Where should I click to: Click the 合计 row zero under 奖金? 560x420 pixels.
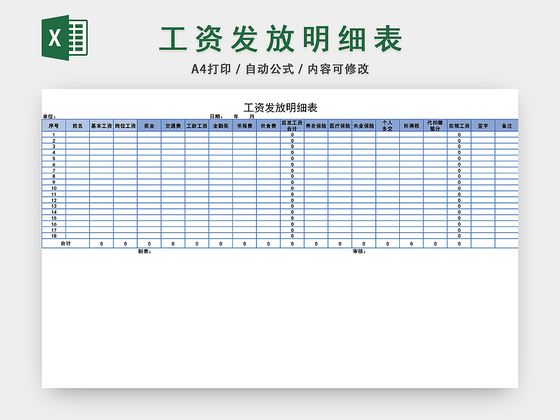coord(149,244)
